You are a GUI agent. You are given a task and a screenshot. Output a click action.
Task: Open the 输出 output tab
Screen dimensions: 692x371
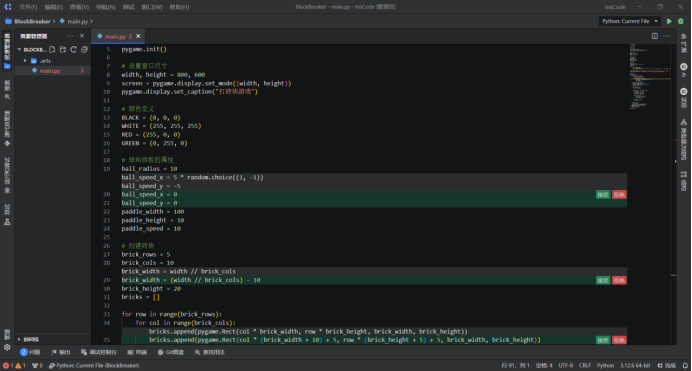[61, 352]
